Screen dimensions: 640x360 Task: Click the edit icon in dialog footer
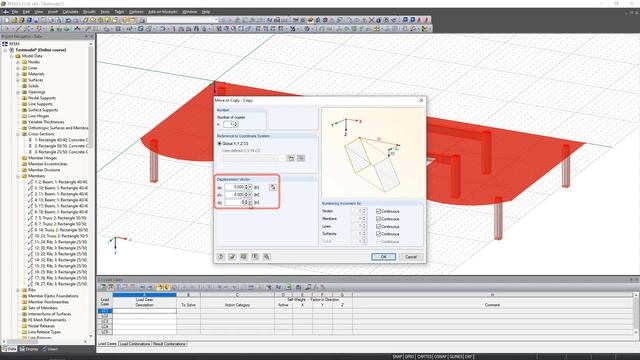(232, 257)
